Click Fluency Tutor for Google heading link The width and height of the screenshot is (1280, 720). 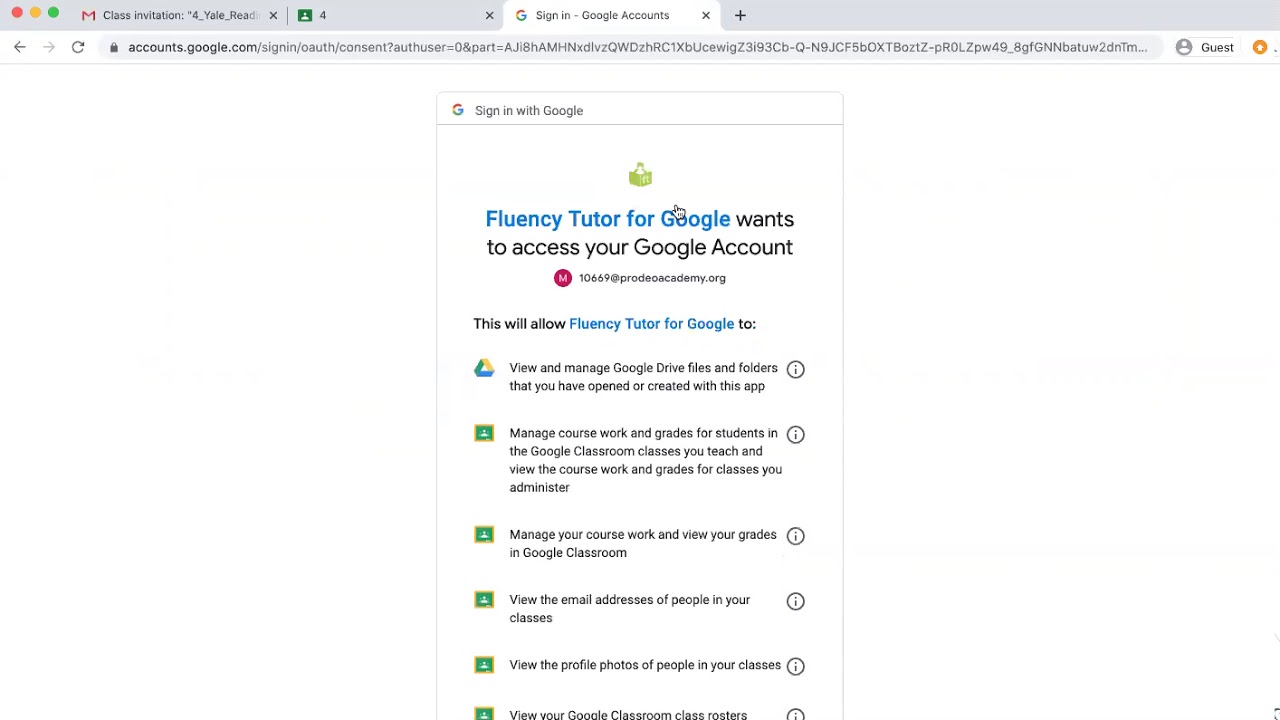point(608,219)
